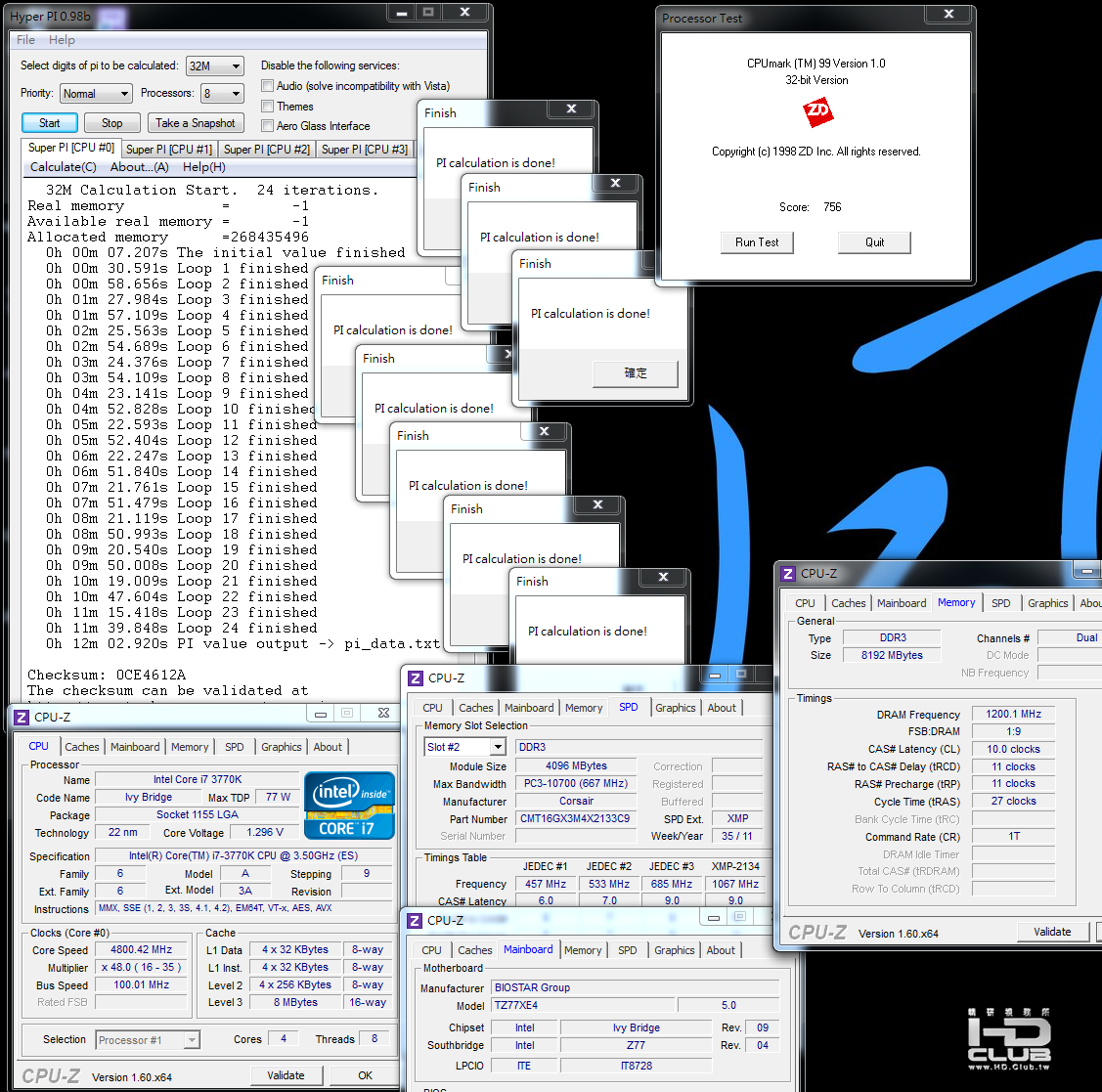The height and width of the screenshot is (1092, 1102).
Task: Open Caches tab in CPU-Z CPU window
Action: (x=82, y=747)
